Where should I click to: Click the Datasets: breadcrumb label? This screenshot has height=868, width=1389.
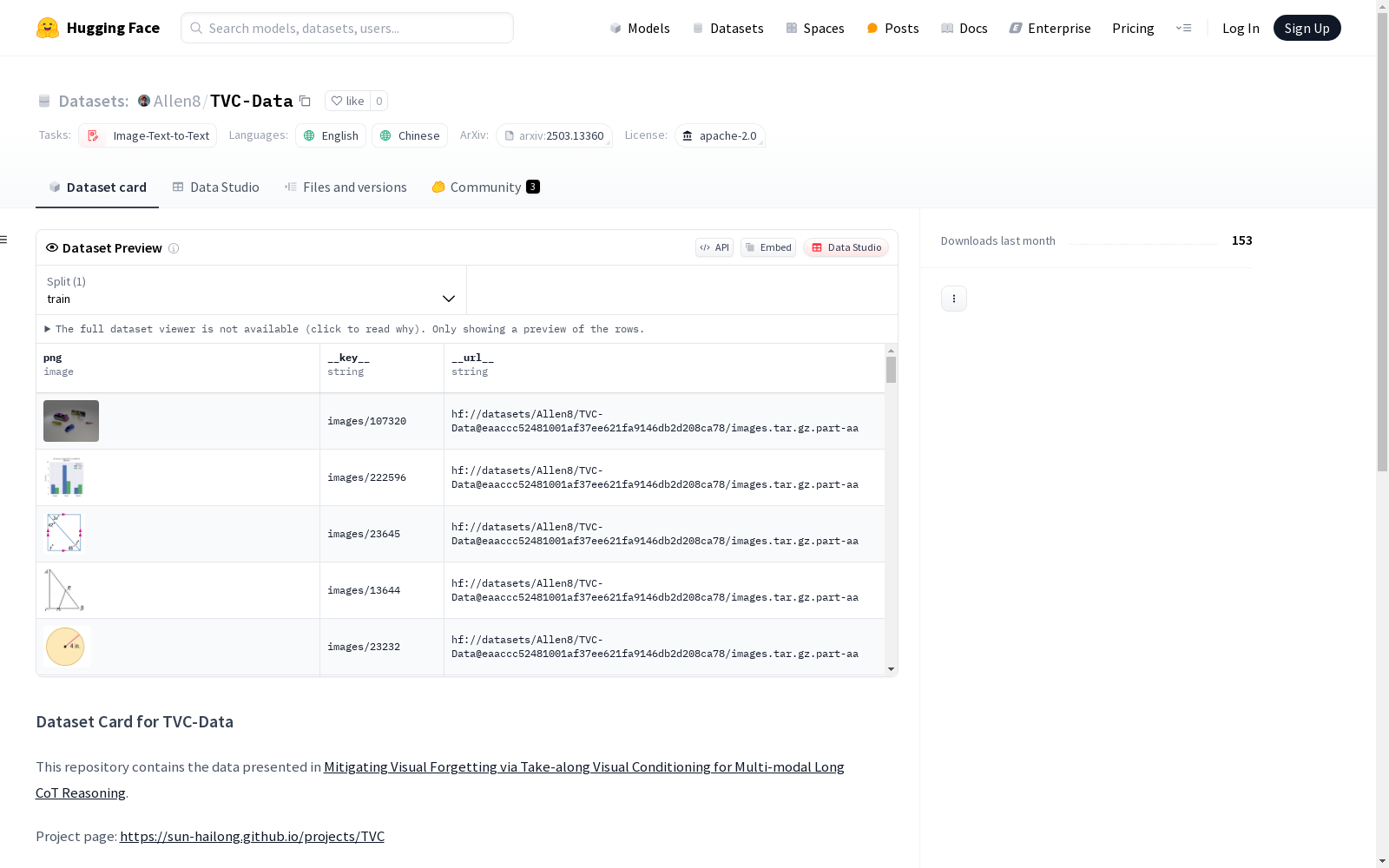94,101
